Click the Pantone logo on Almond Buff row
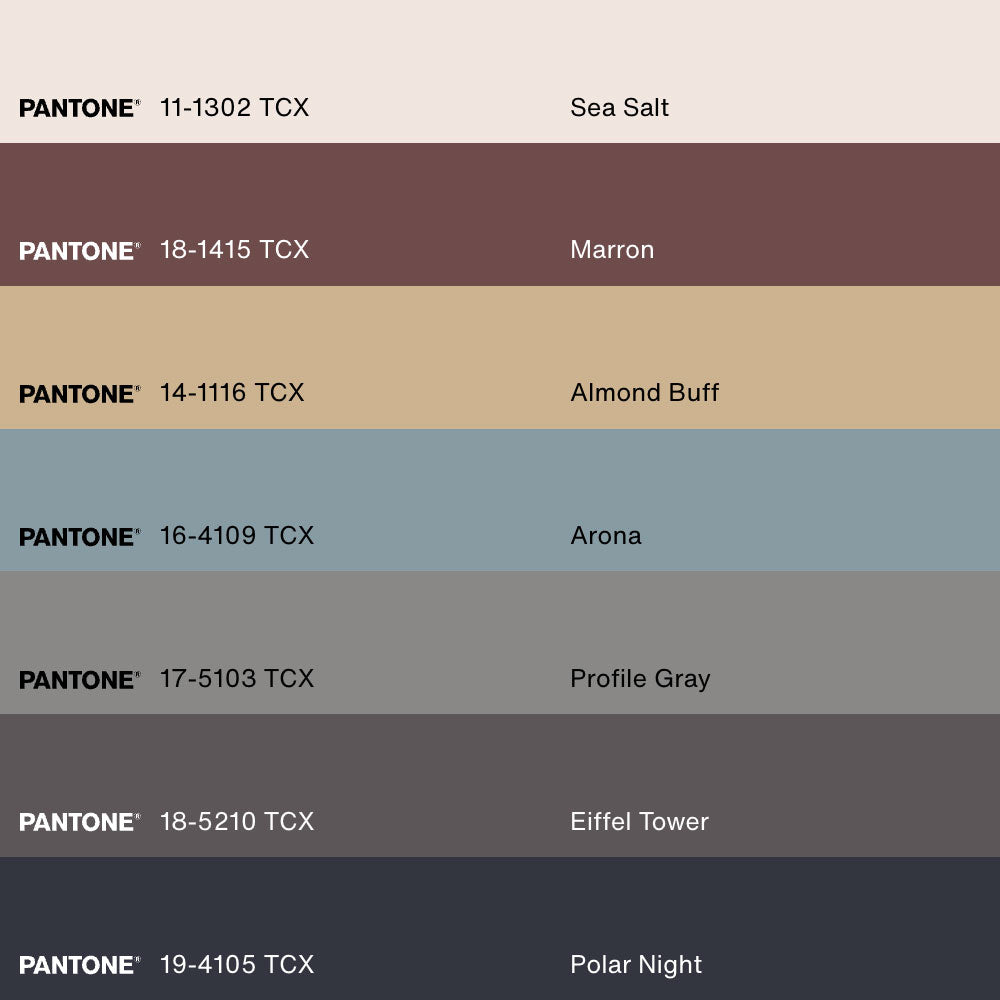The image size is (1000, 1000). [x=79, y=394]
